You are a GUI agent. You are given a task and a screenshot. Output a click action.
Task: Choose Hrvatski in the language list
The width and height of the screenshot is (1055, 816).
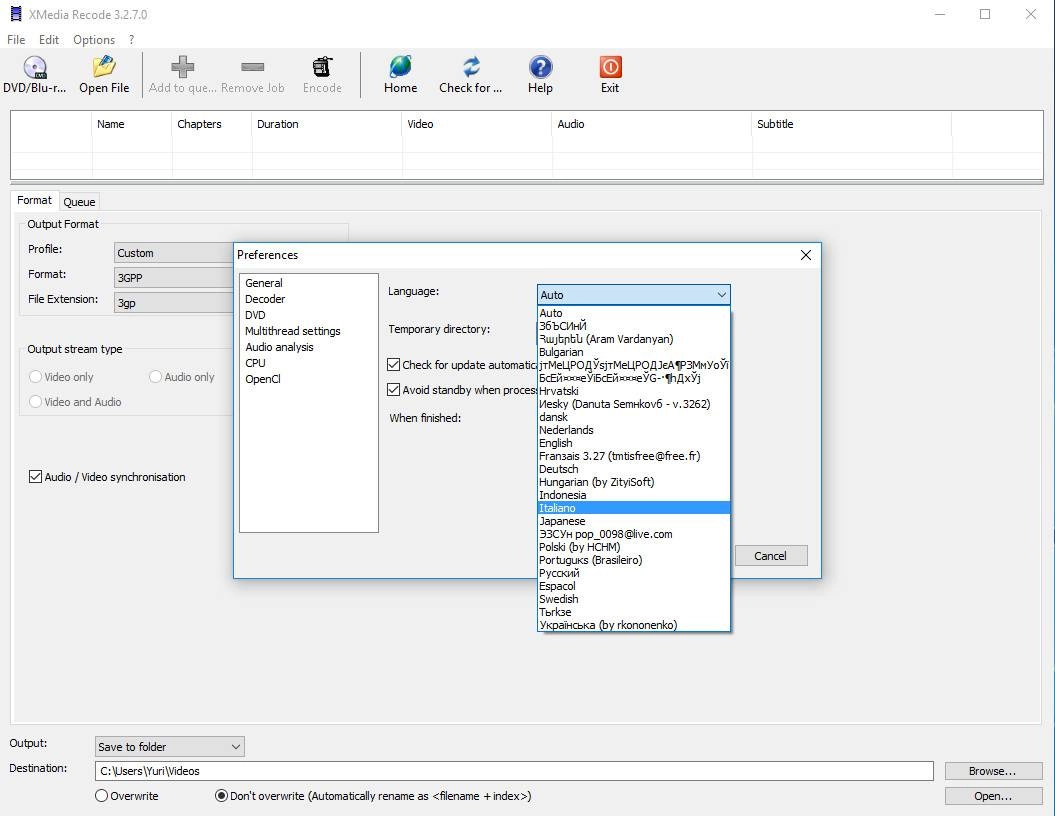pos(634,391)
